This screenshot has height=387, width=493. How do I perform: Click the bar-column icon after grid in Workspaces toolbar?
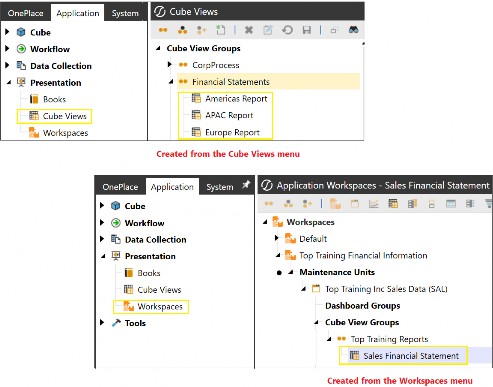412,204
